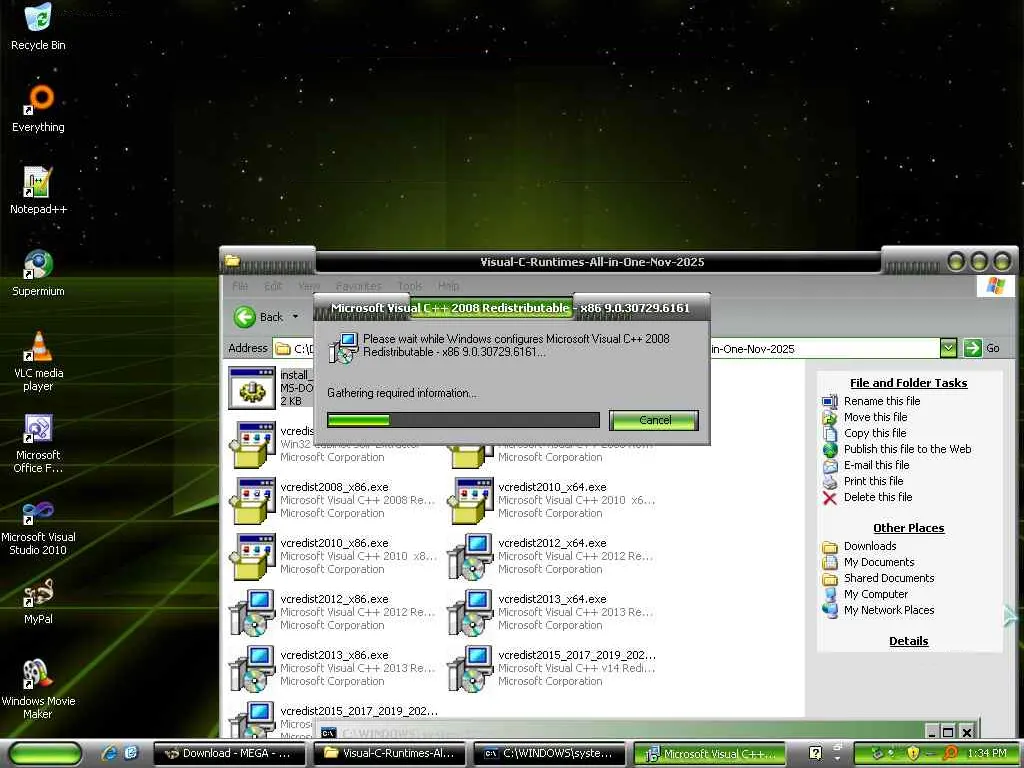Click the green Start button
1024x768 pixels.
[x=46, y=753]
